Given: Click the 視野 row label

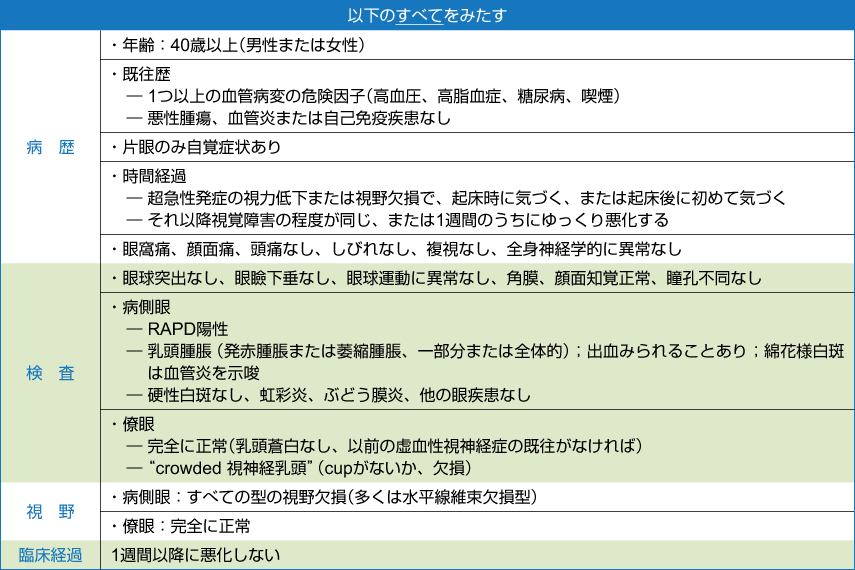Looking at the screenshot, I should (x=50, y=511).
